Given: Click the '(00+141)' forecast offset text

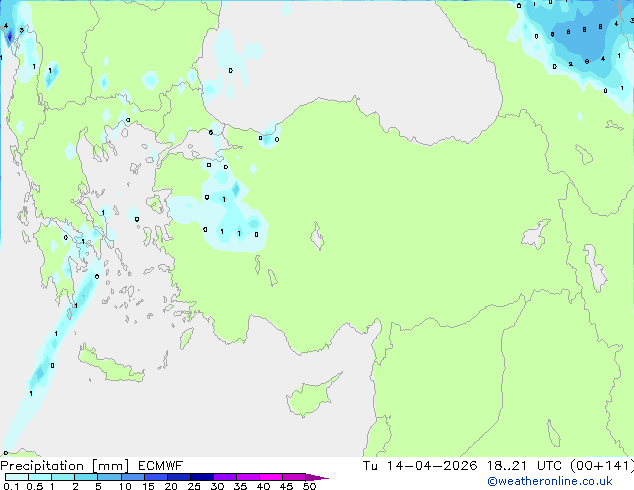Looking at the screenshot, I should pyautogui.click(x=602, y=466).
